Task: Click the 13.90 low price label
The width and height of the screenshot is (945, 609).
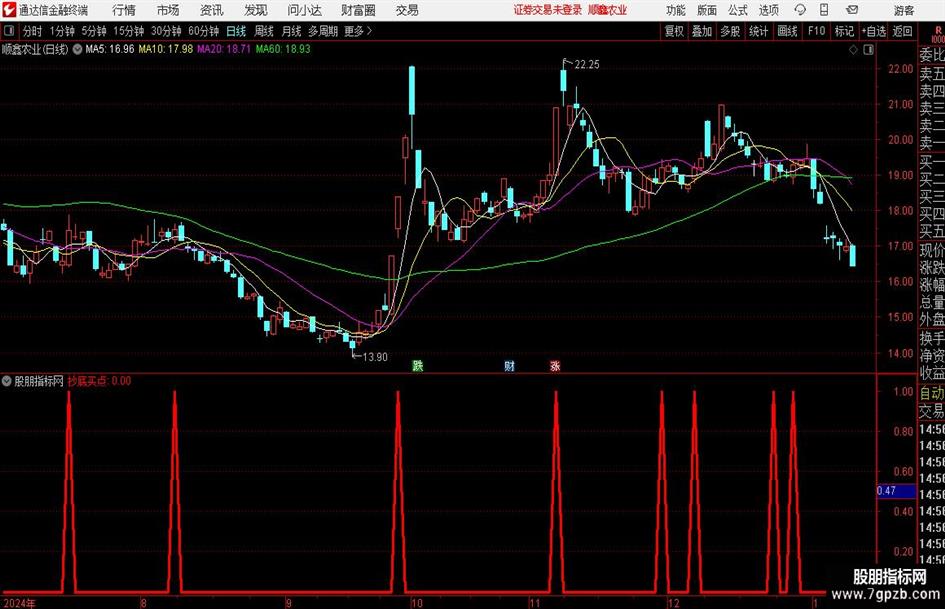Action: click(375, 357)
